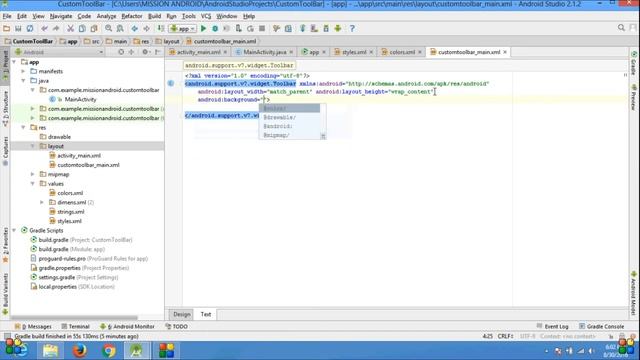Open the Refactor menu
Image resolution: width=640 pixels, height=360 pixels.
pos(132,16)
